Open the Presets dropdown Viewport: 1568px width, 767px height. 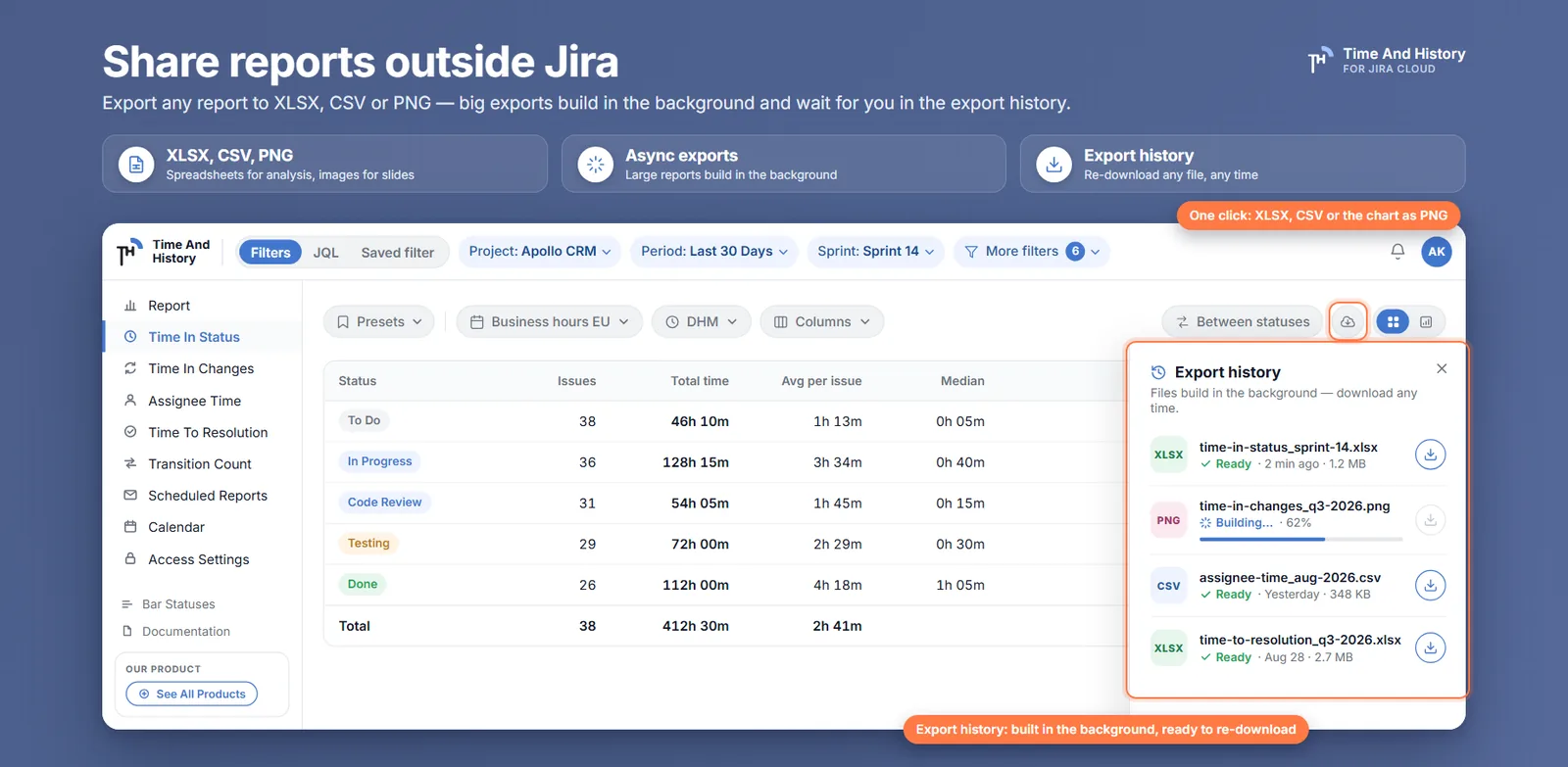379,321
